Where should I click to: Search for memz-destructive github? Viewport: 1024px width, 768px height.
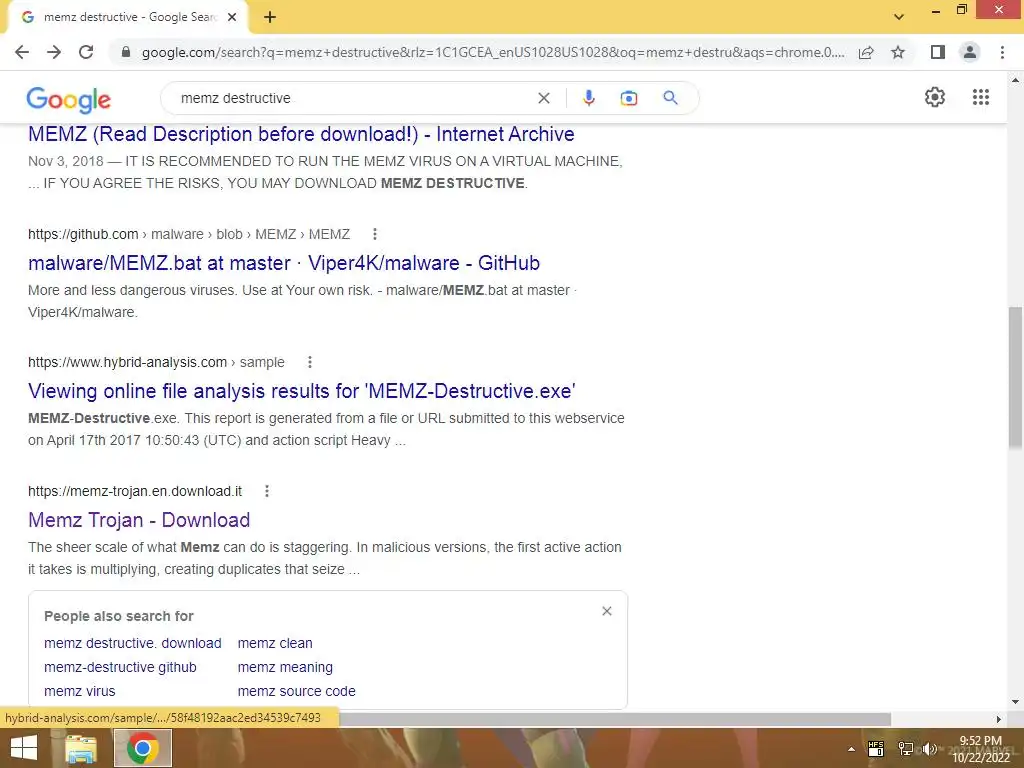pos(120,667)
